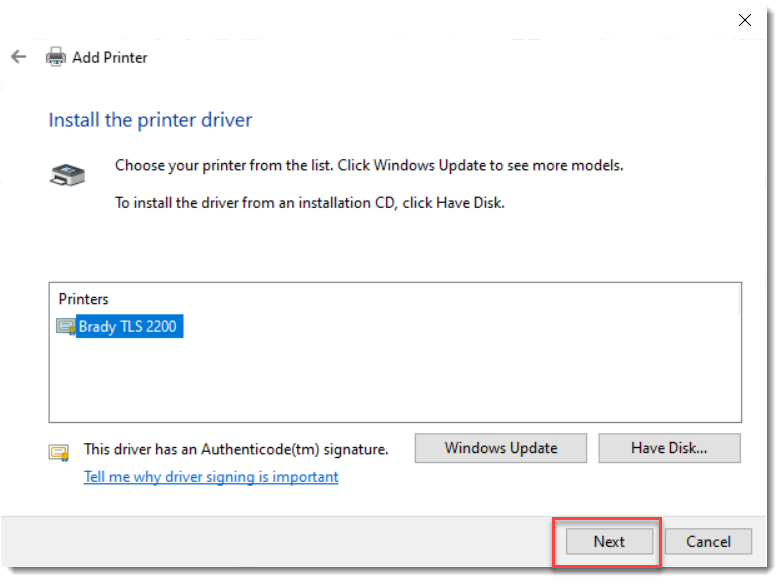Click the printer icon beside Add Printer
This screenshot has height=583, width=782.
coord(56,57)
